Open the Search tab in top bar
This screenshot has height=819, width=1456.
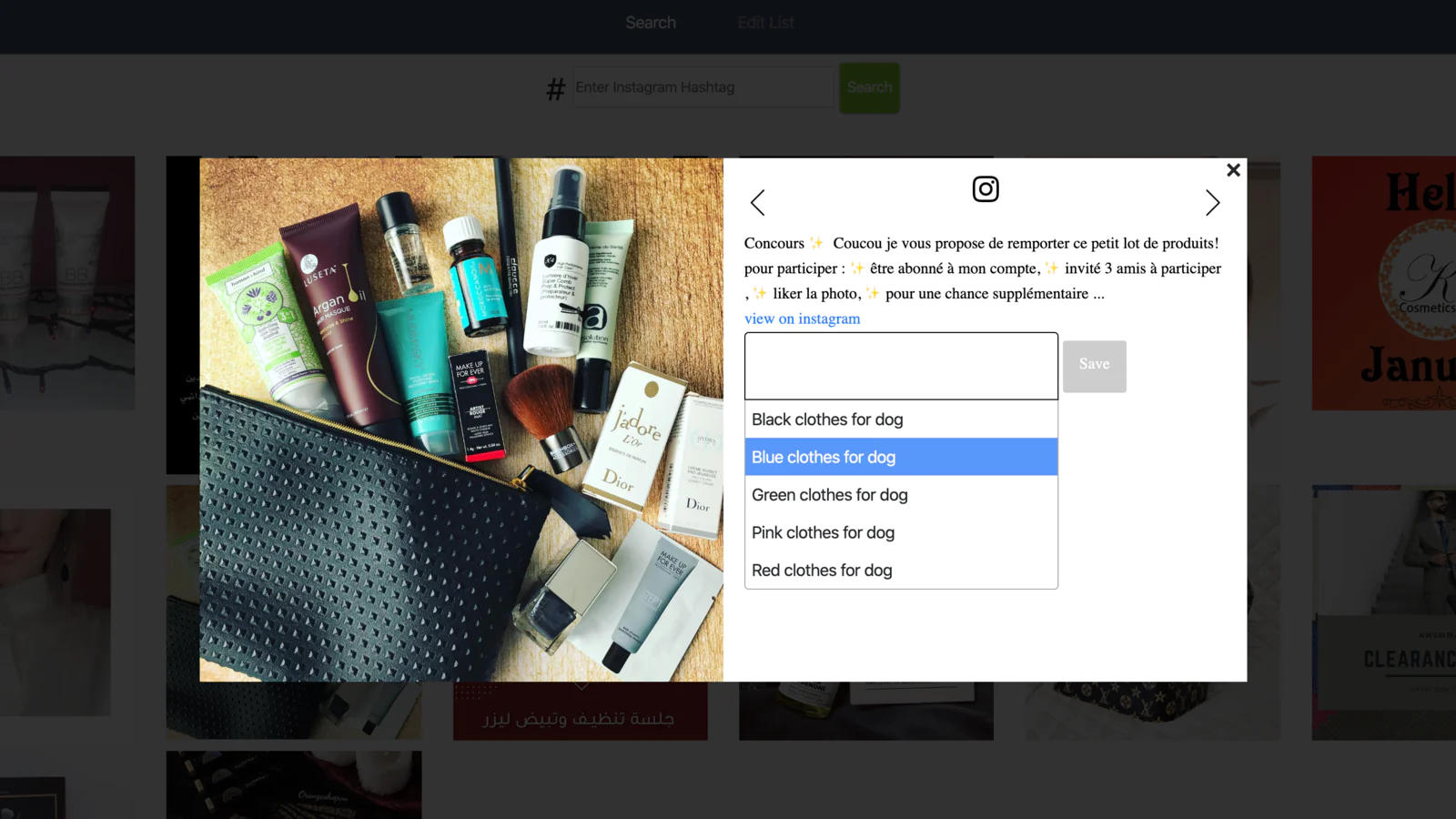[x=651, y=23]
